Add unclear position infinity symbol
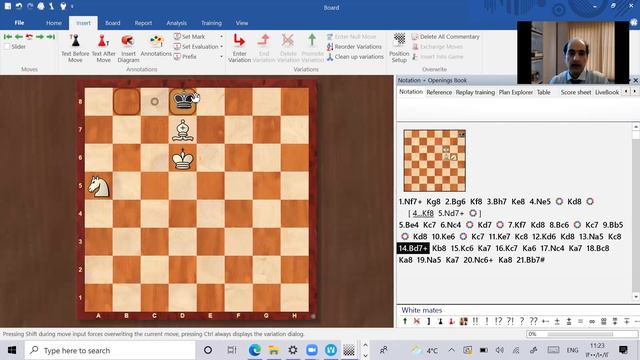The image size is (640, 360). (592, 321)
